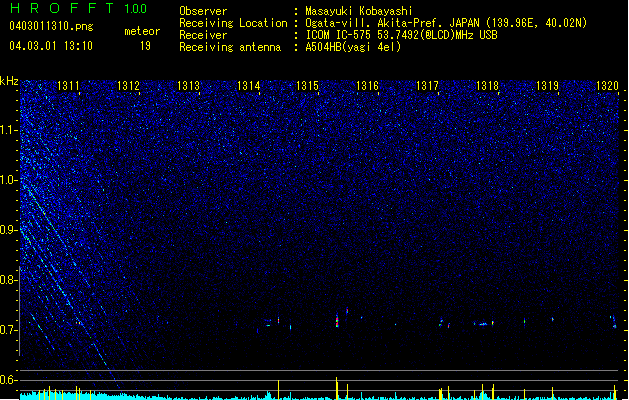Click the 1312 time marker
The height and width of the screenshot is (400, 629).
(x=128, y=86)
